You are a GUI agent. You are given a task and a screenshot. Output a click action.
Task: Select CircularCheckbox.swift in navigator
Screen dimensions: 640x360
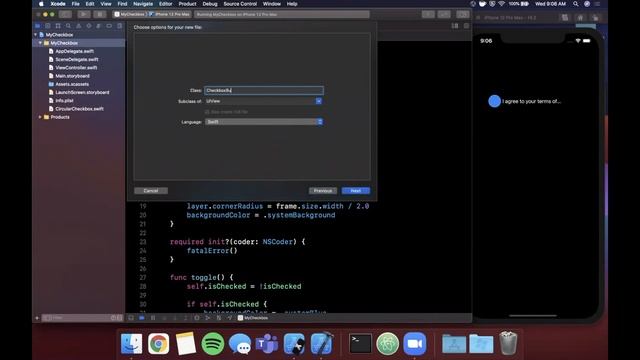point(79,109)
